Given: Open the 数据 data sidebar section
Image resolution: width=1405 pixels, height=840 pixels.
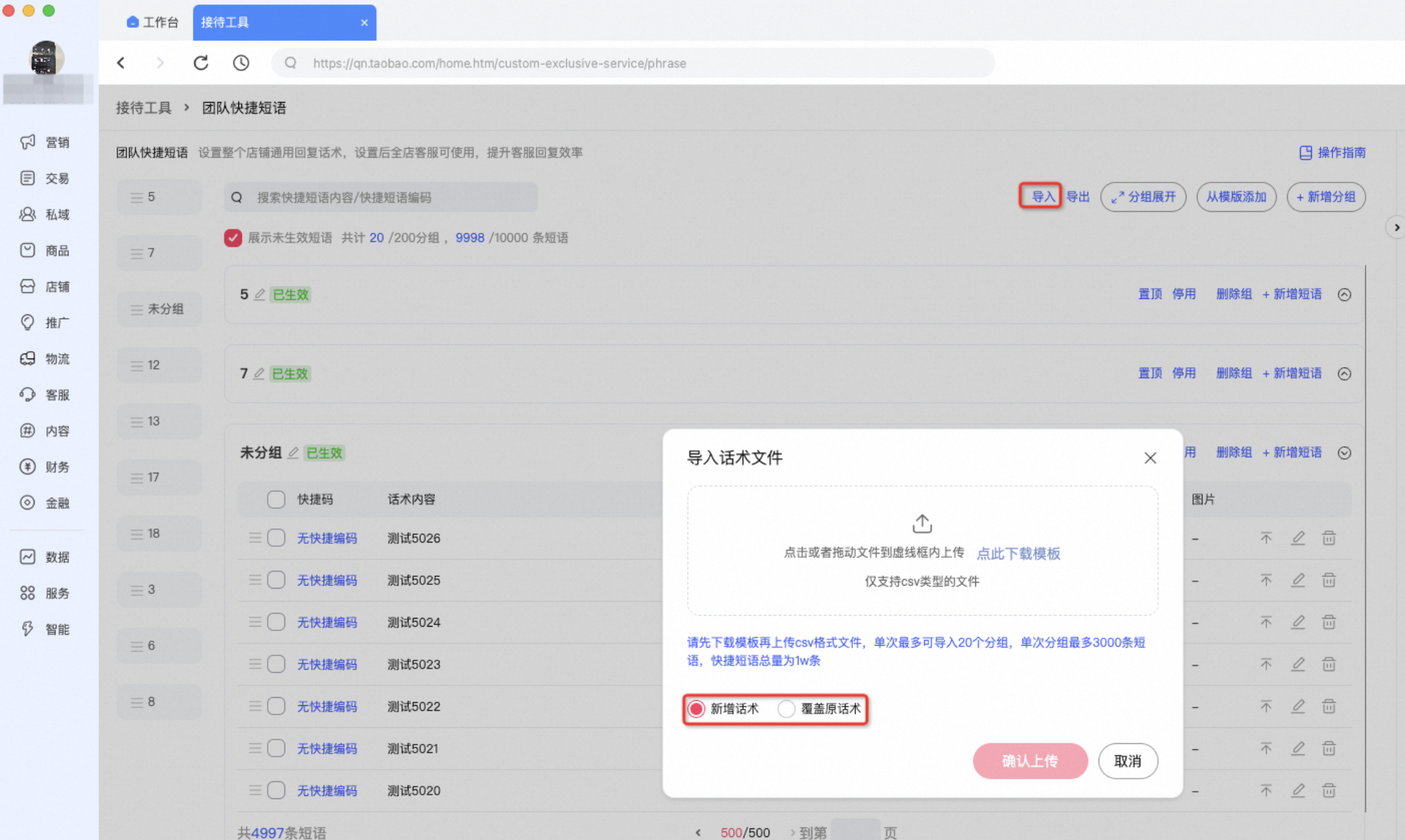Looking at the screenshot, I should tap(45, 557).
